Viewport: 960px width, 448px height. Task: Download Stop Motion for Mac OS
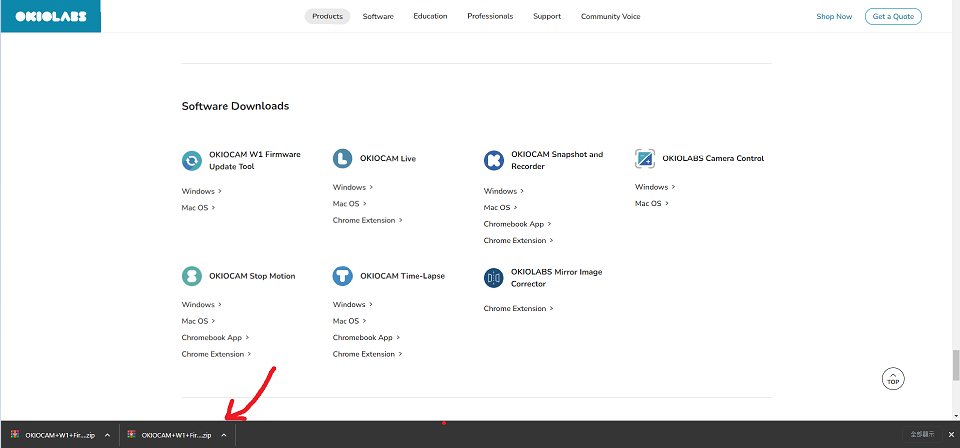(x=198, y=321)
